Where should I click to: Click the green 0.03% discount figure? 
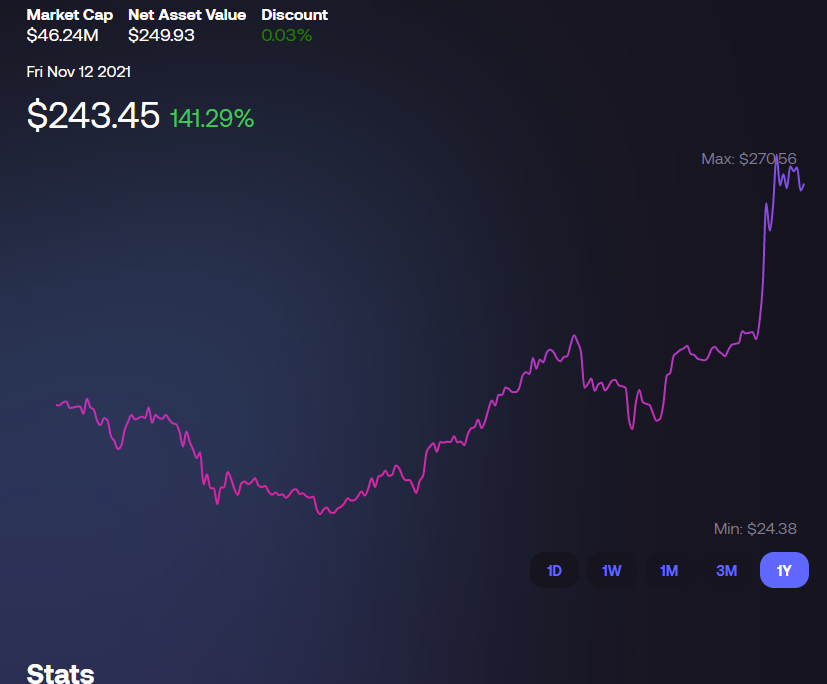tap(286, 35)
